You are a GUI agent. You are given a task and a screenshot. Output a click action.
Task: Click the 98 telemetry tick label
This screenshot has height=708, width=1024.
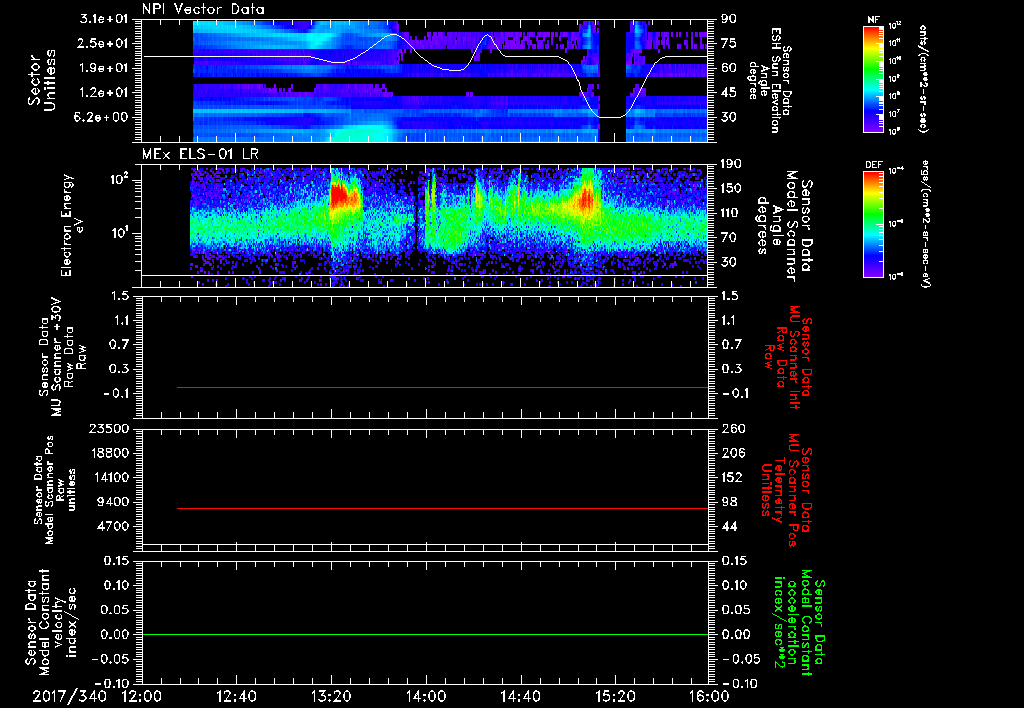pos(728,502)
